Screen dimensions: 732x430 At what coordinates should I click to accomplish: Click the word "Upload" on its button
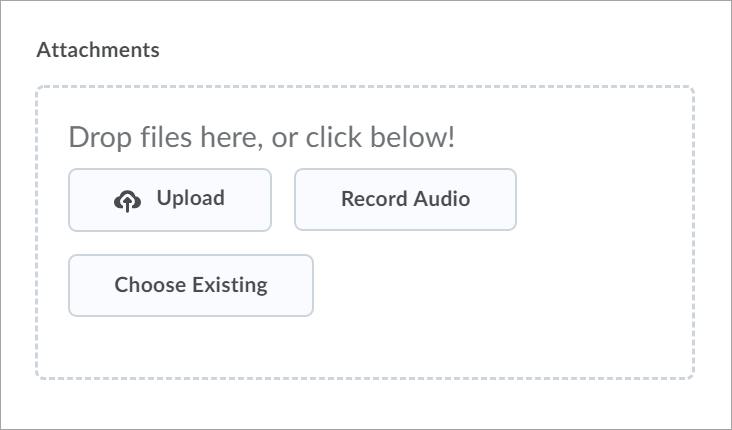tap(190, 198)
